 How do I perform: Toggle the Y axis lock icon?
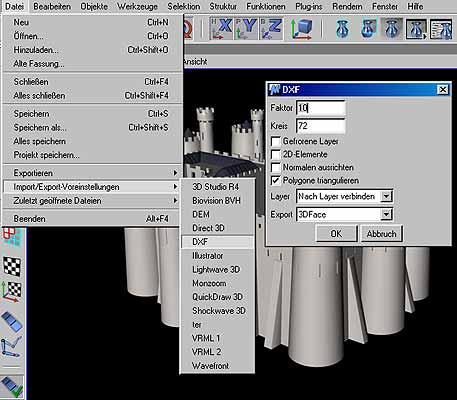click(x=246, y=29)
